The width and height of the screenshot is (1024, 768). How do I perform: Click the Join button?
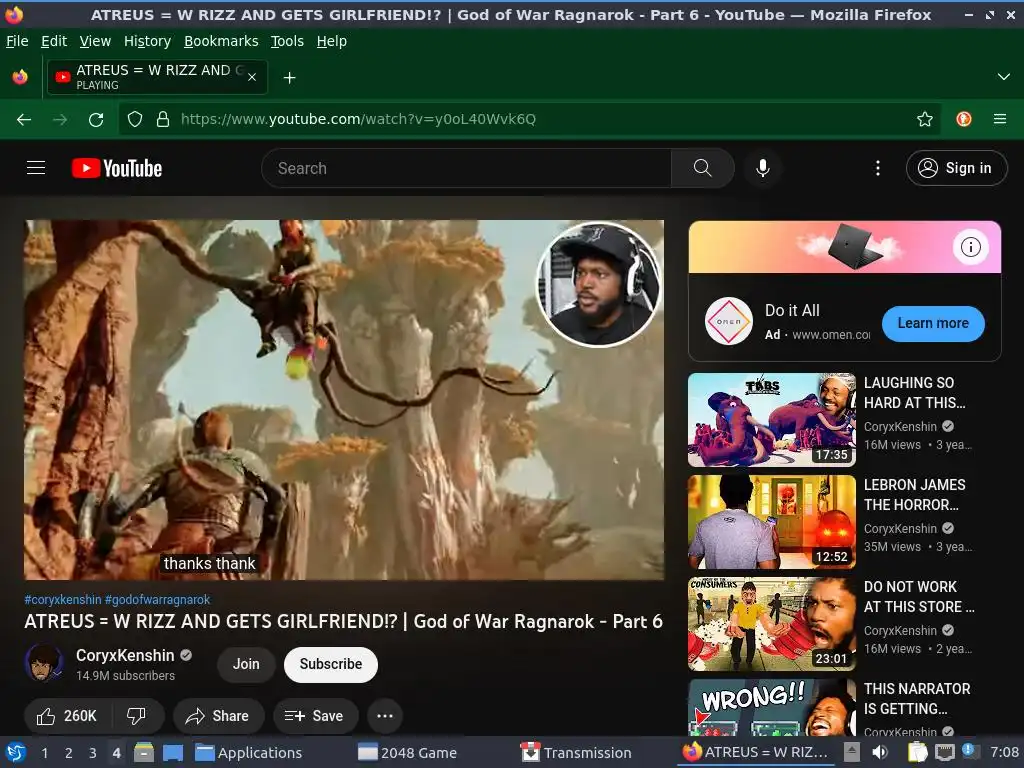(246, 664)
